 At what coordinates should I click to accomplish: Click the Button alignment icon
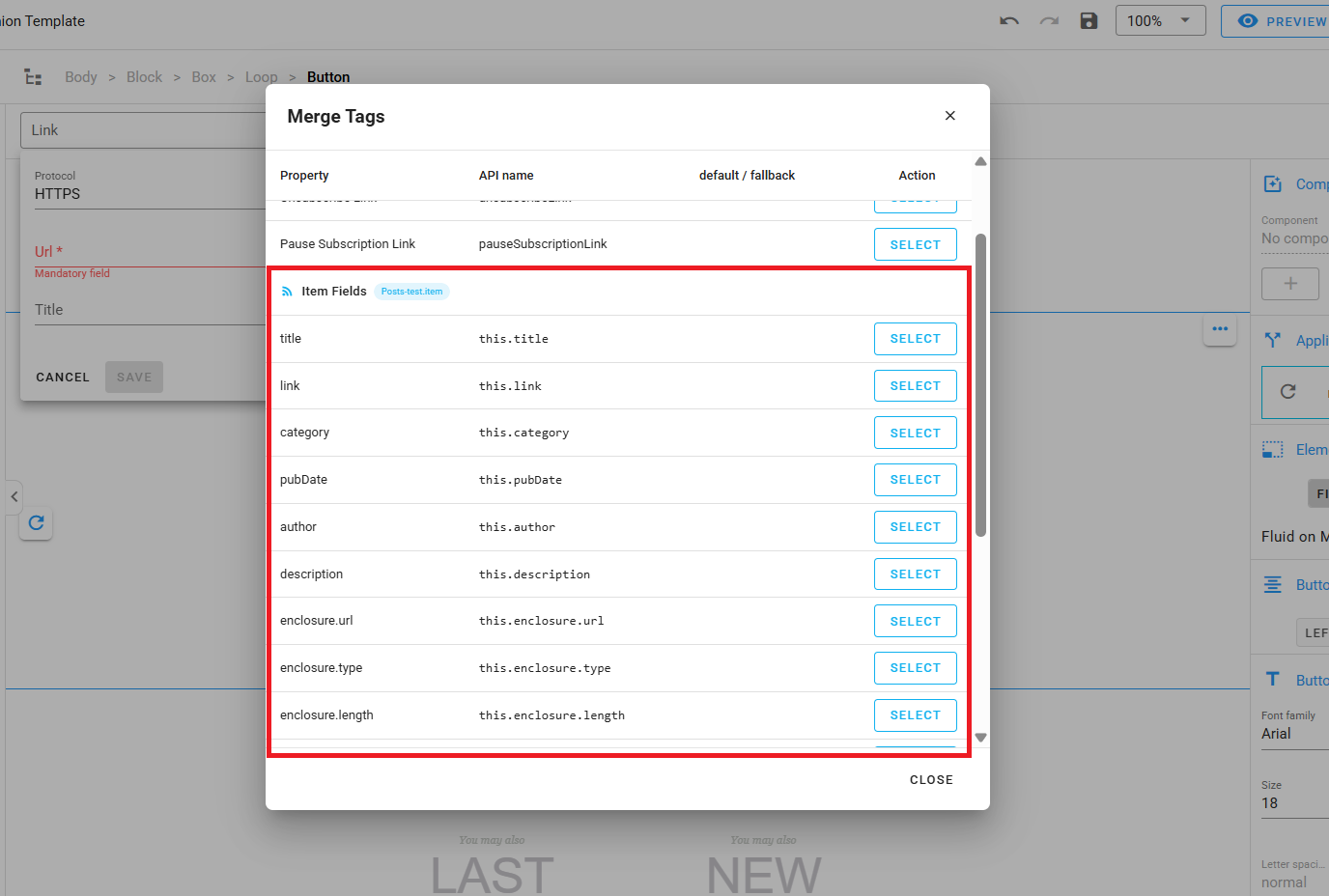tap(1273, 585)
